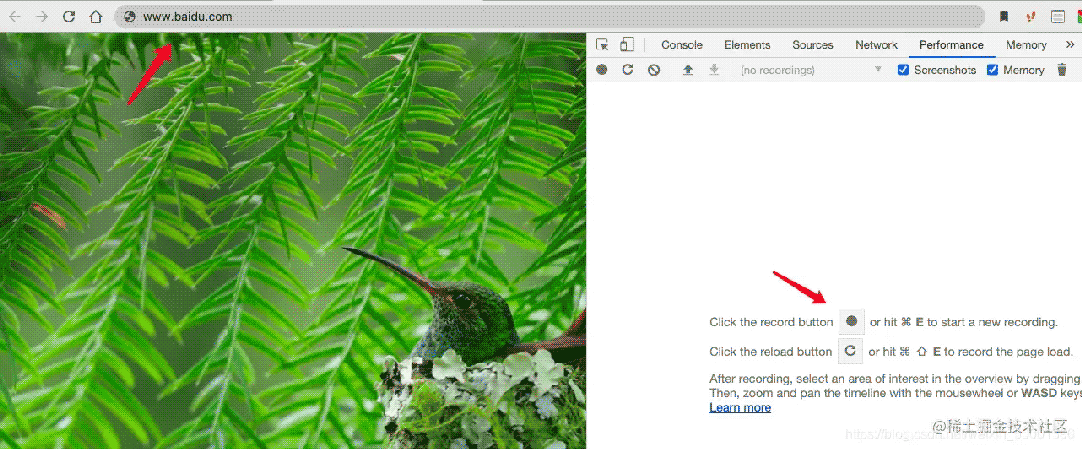Reload the page using the browser refresh icon
1082x449 pixels.
[x=68, y=17]
